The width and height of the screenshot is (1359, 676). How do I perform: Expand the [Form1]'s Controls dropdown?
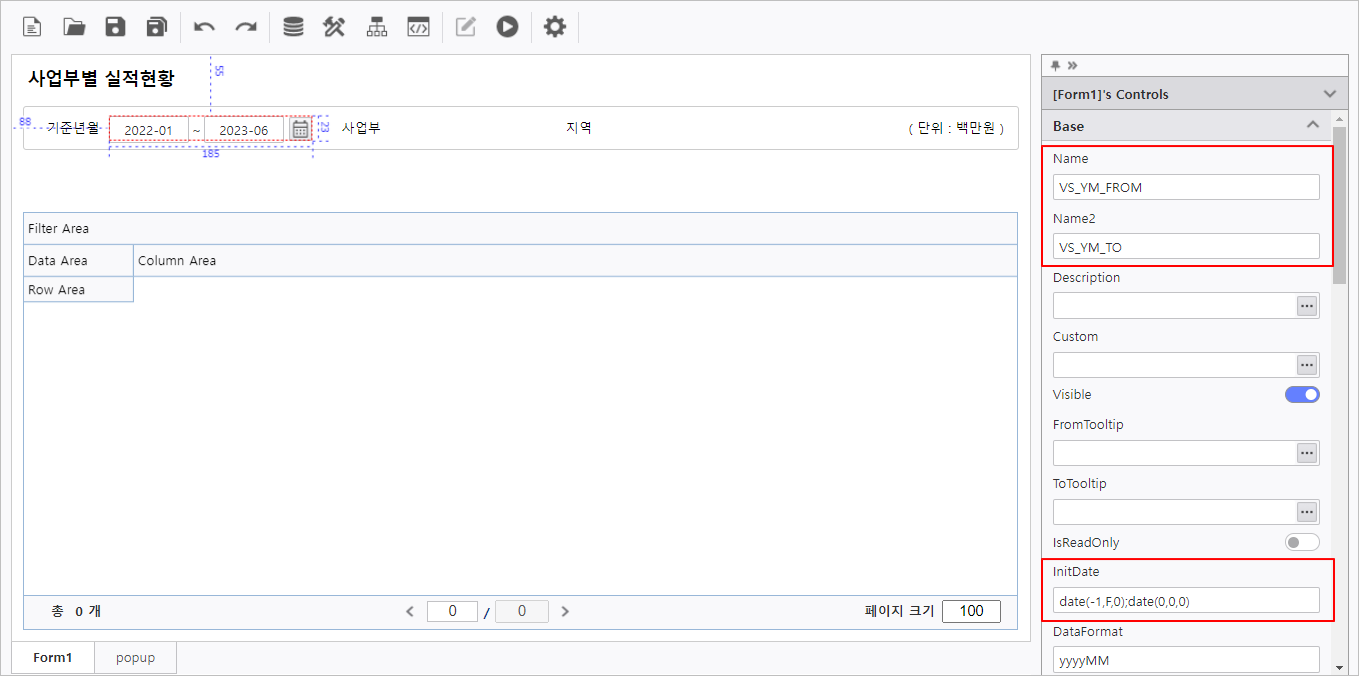1329,94
